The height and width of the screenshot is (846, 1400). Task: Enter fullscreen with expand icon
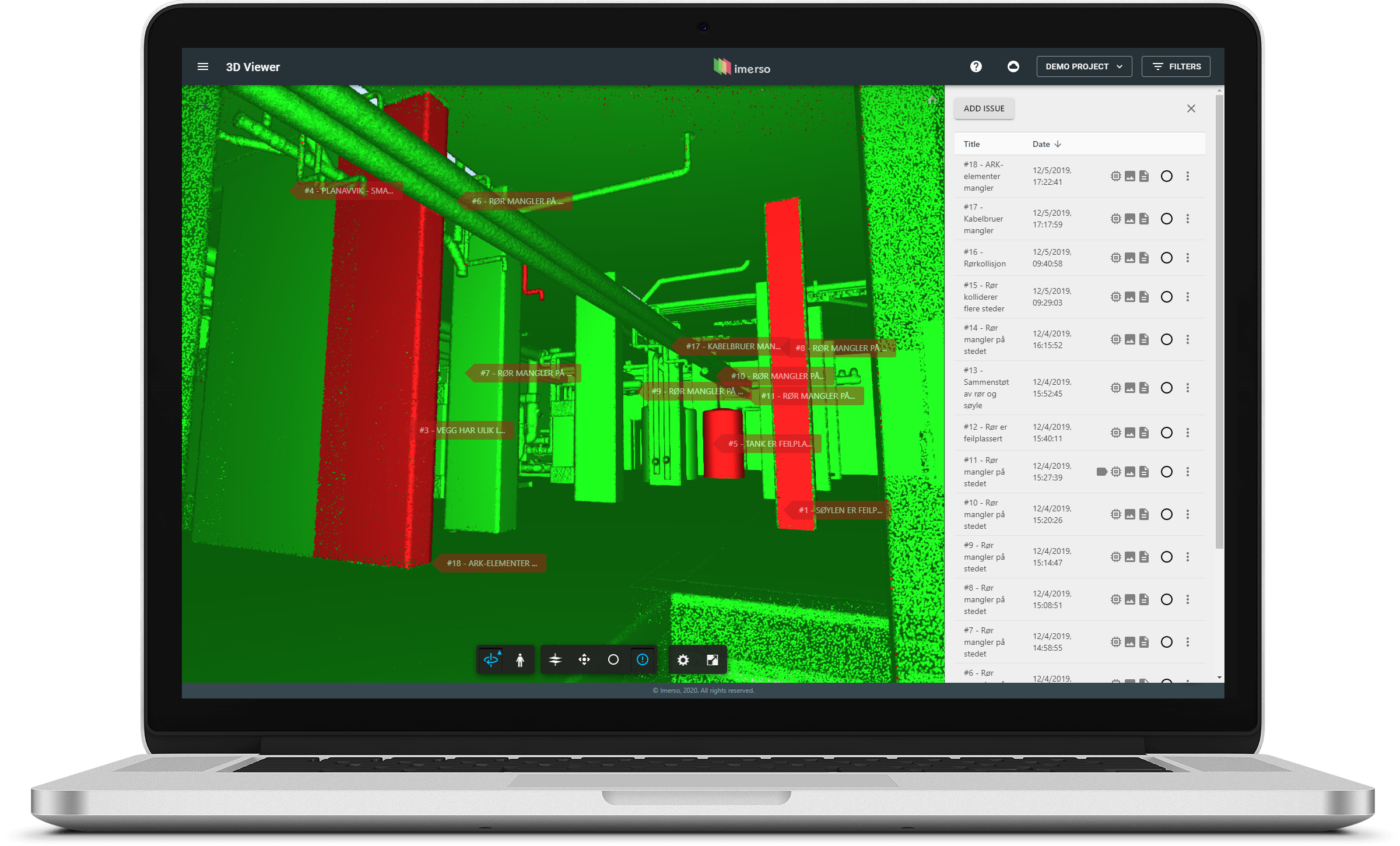click(712, 659)
